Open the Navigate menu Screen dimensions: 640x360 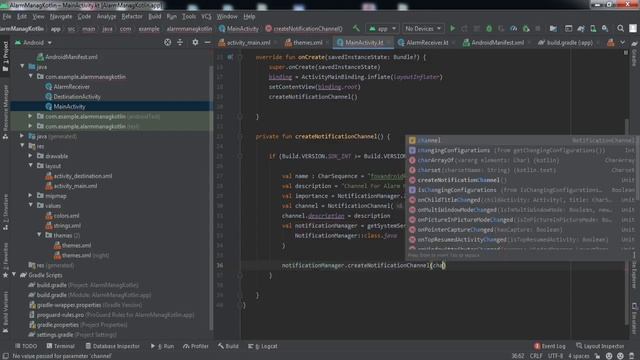[61, 16]
